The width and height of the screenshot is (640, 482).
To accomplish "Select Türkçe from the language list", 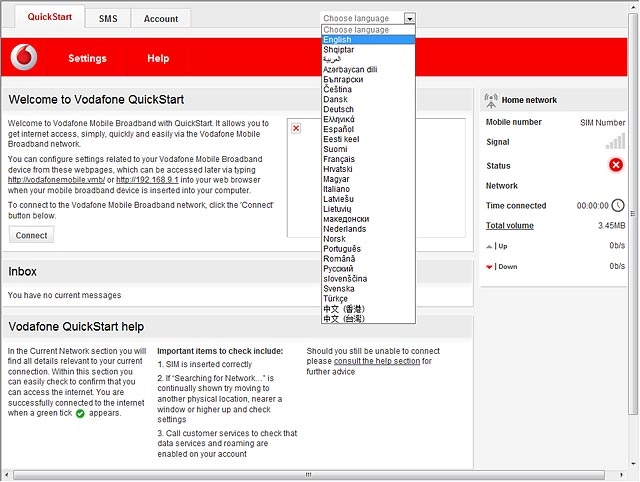I will tap(368, 299).
